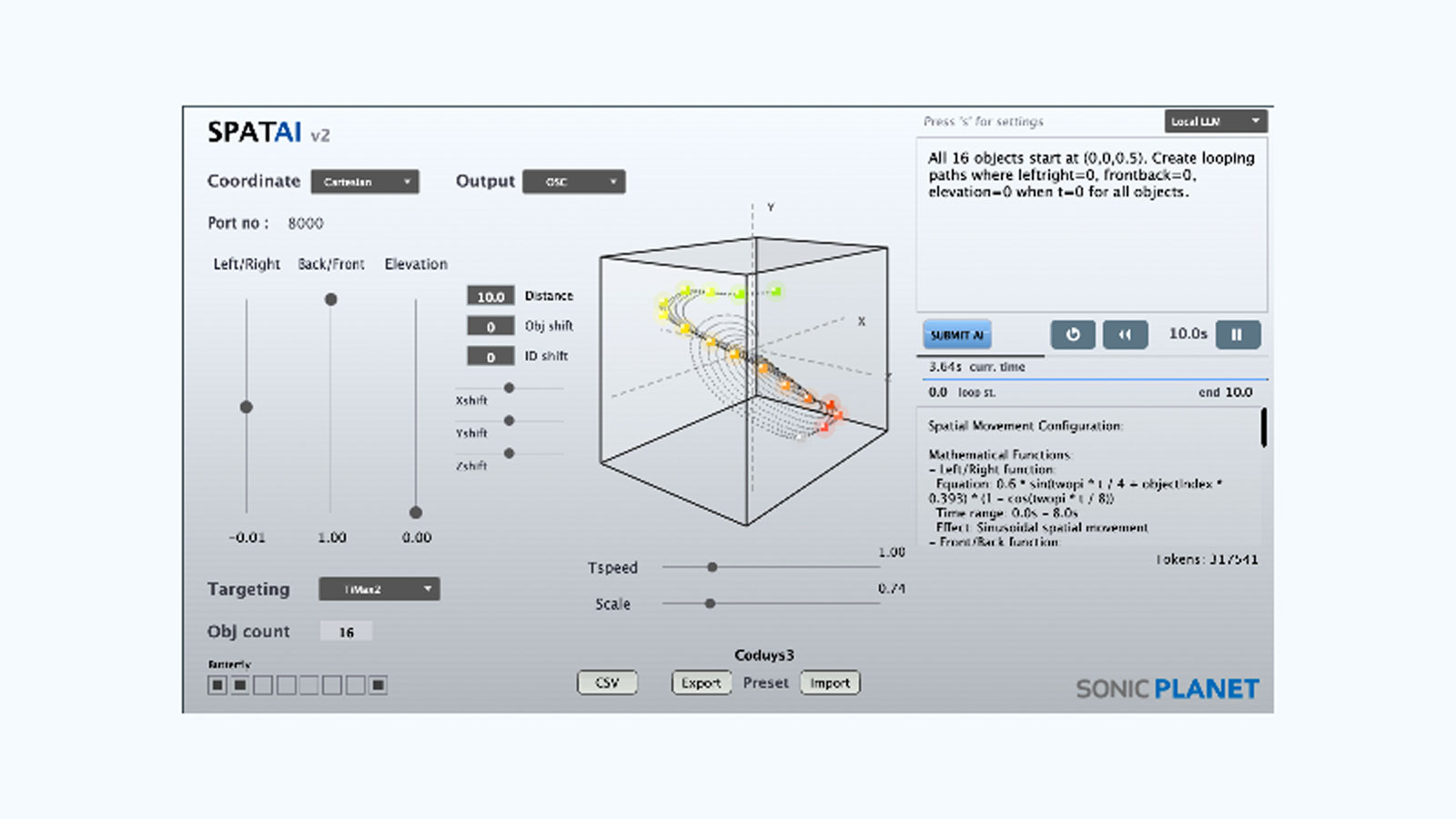Click the Obj shift value field
Screen dimensions: 1456x819
point(490,326)
